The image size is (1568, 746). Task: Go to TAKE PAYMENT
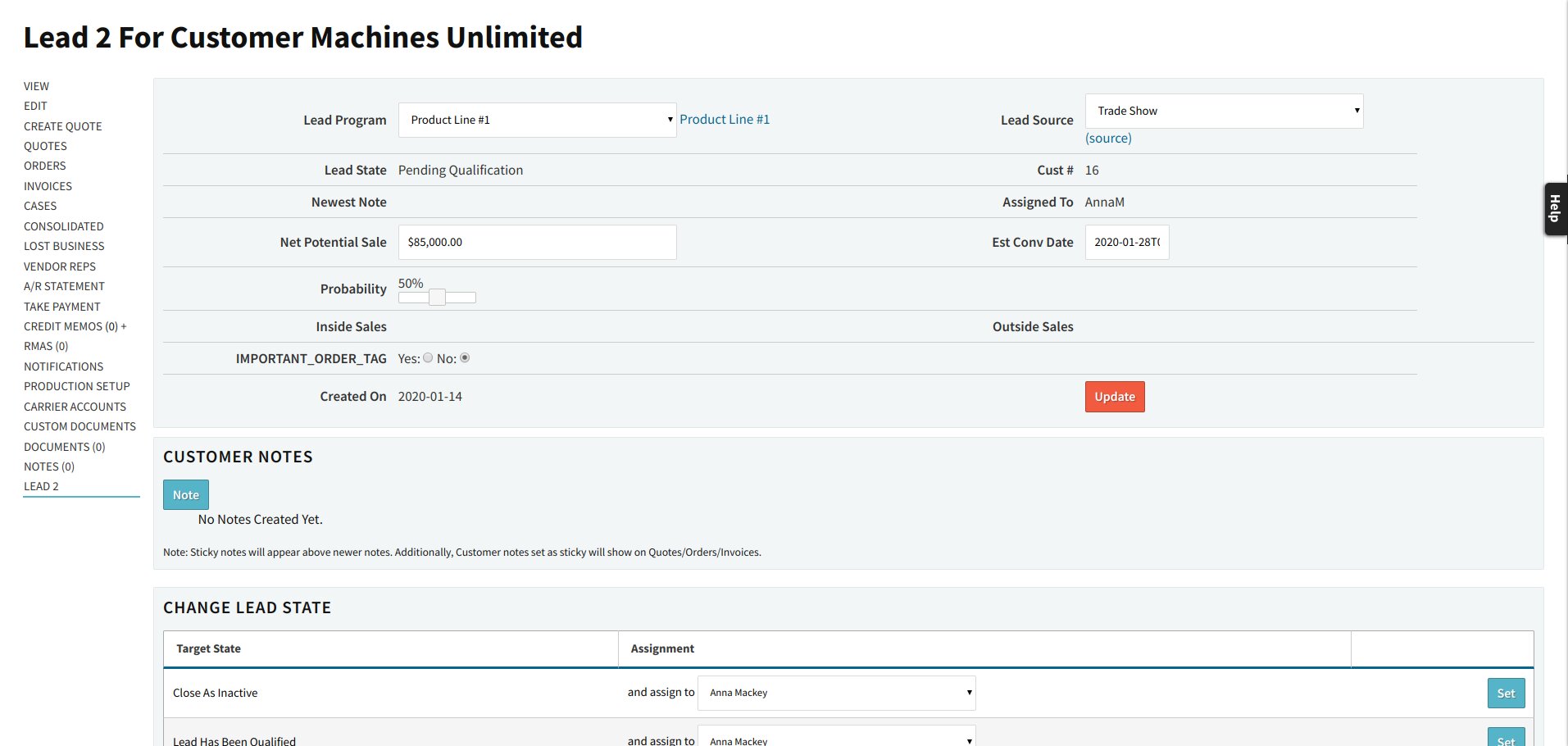click(62, 307)
